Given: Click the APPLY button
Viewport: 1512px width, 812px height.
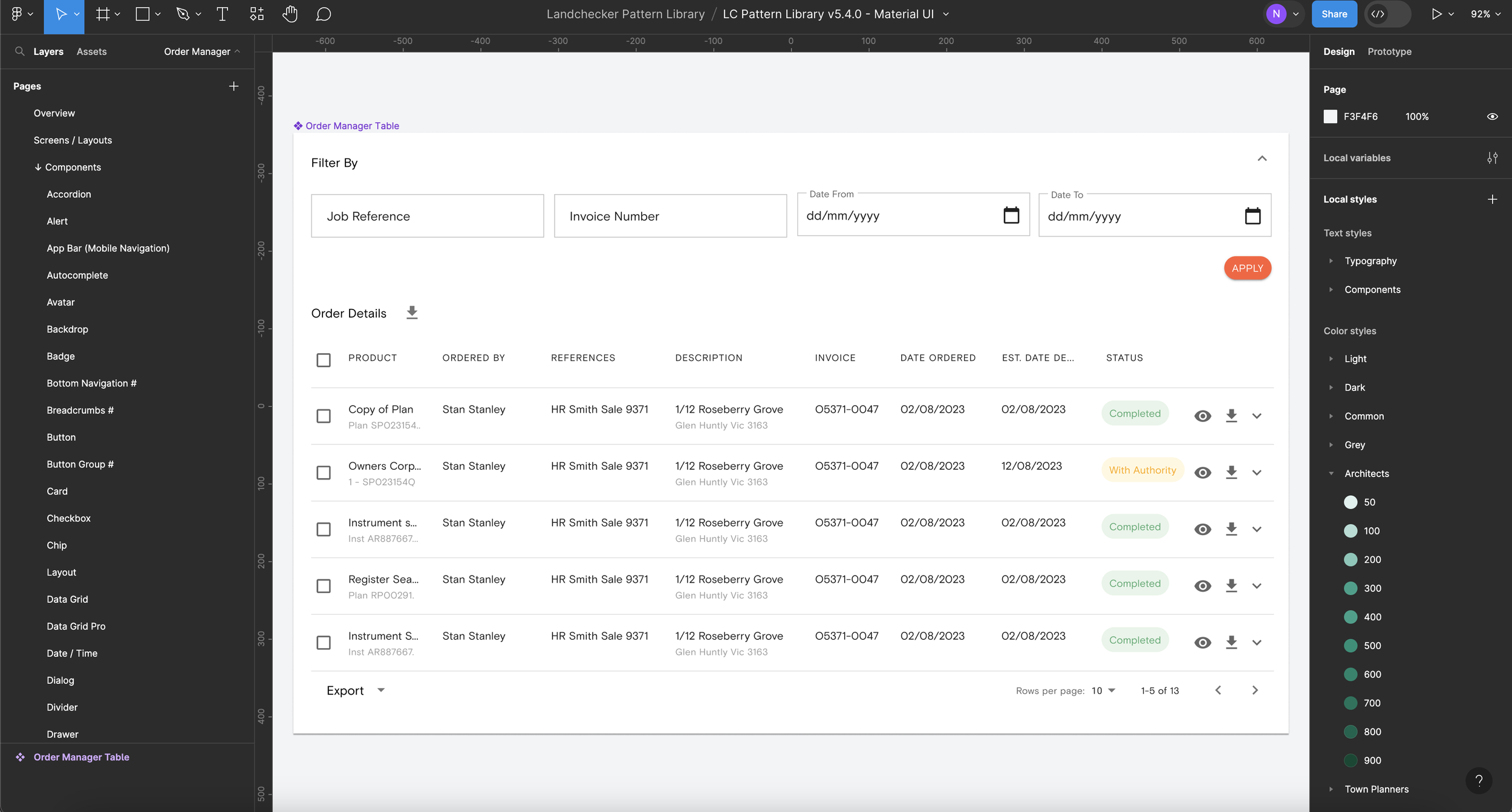Looking at the screenshot, I should [x=1247, y=268].
